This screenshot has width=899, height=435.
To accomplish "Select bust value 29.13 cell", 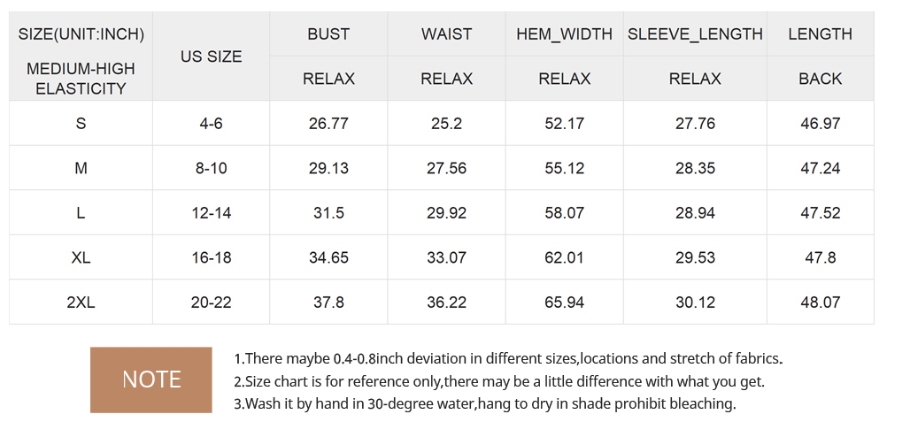I will (329, 168).
